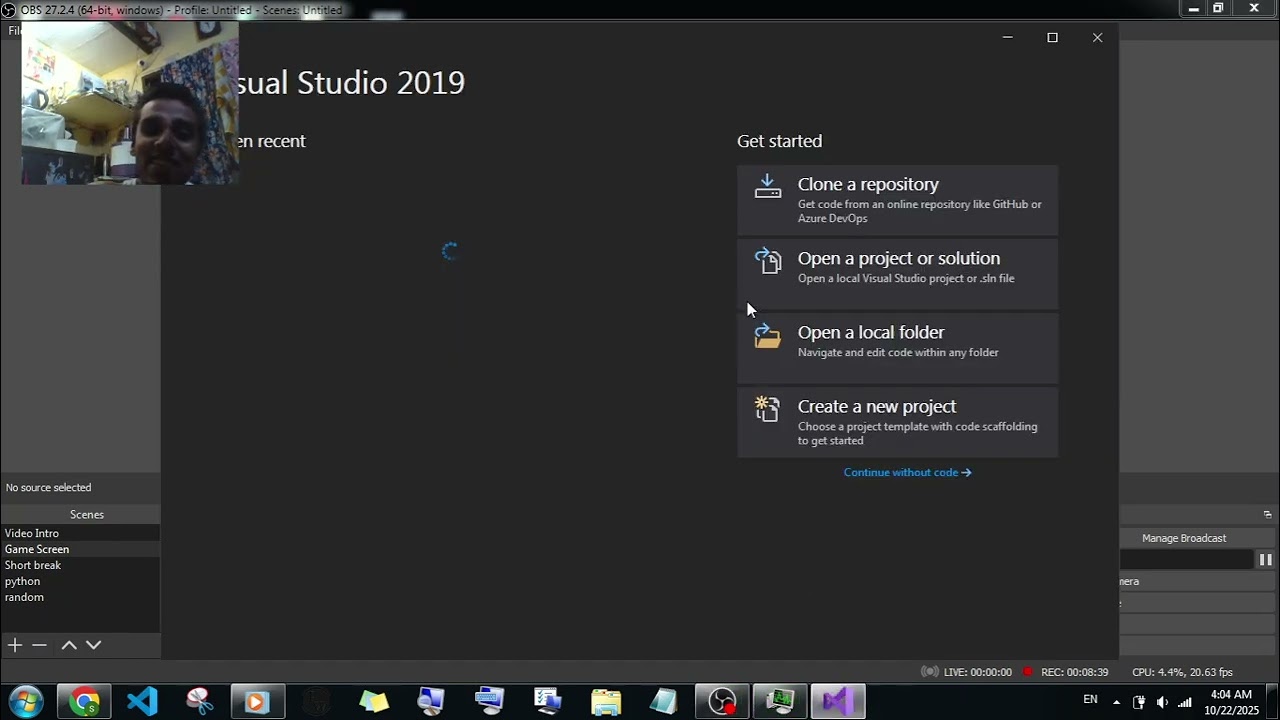Screen dimensions: 1280x720
Task: Open the taskbar clock and date
Action: coord(1231,702)
